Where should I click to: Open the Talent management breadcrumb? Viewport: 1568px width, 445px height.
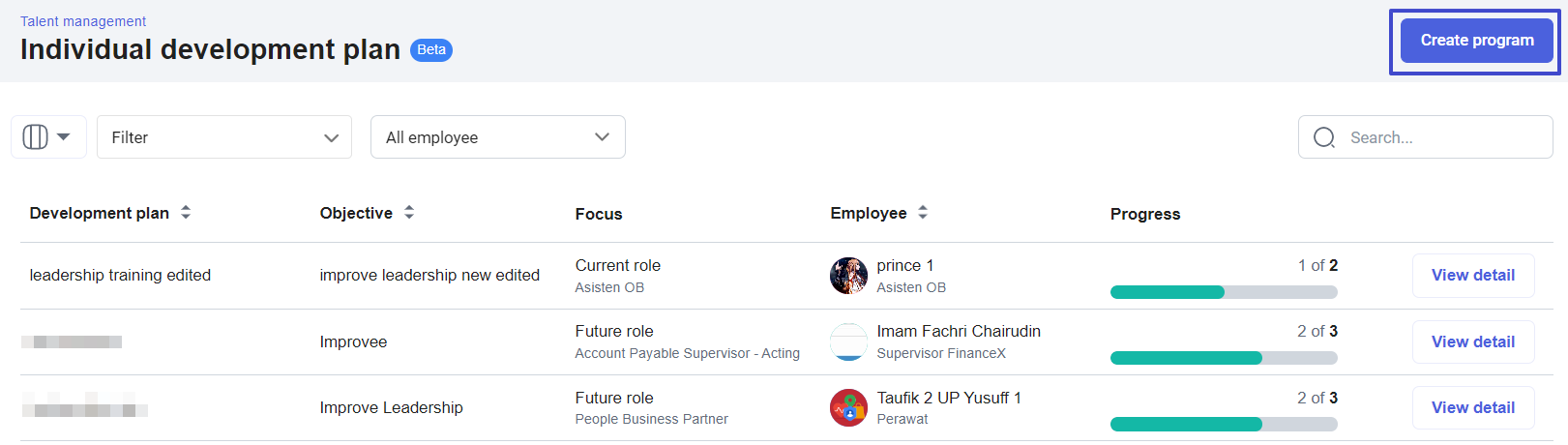[83, 21]
